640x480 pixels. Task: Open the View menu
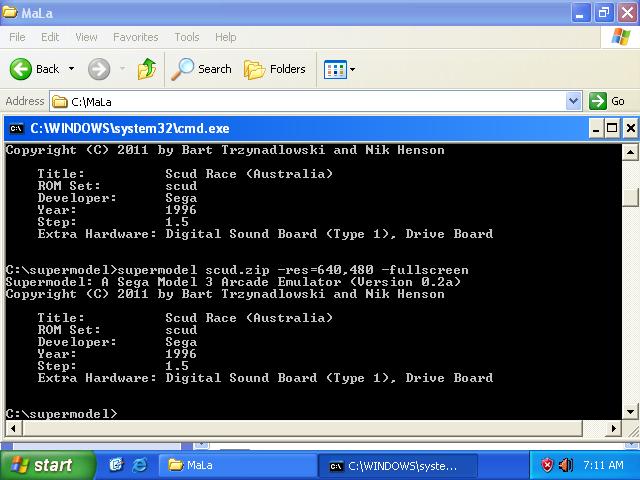(86, 37)
